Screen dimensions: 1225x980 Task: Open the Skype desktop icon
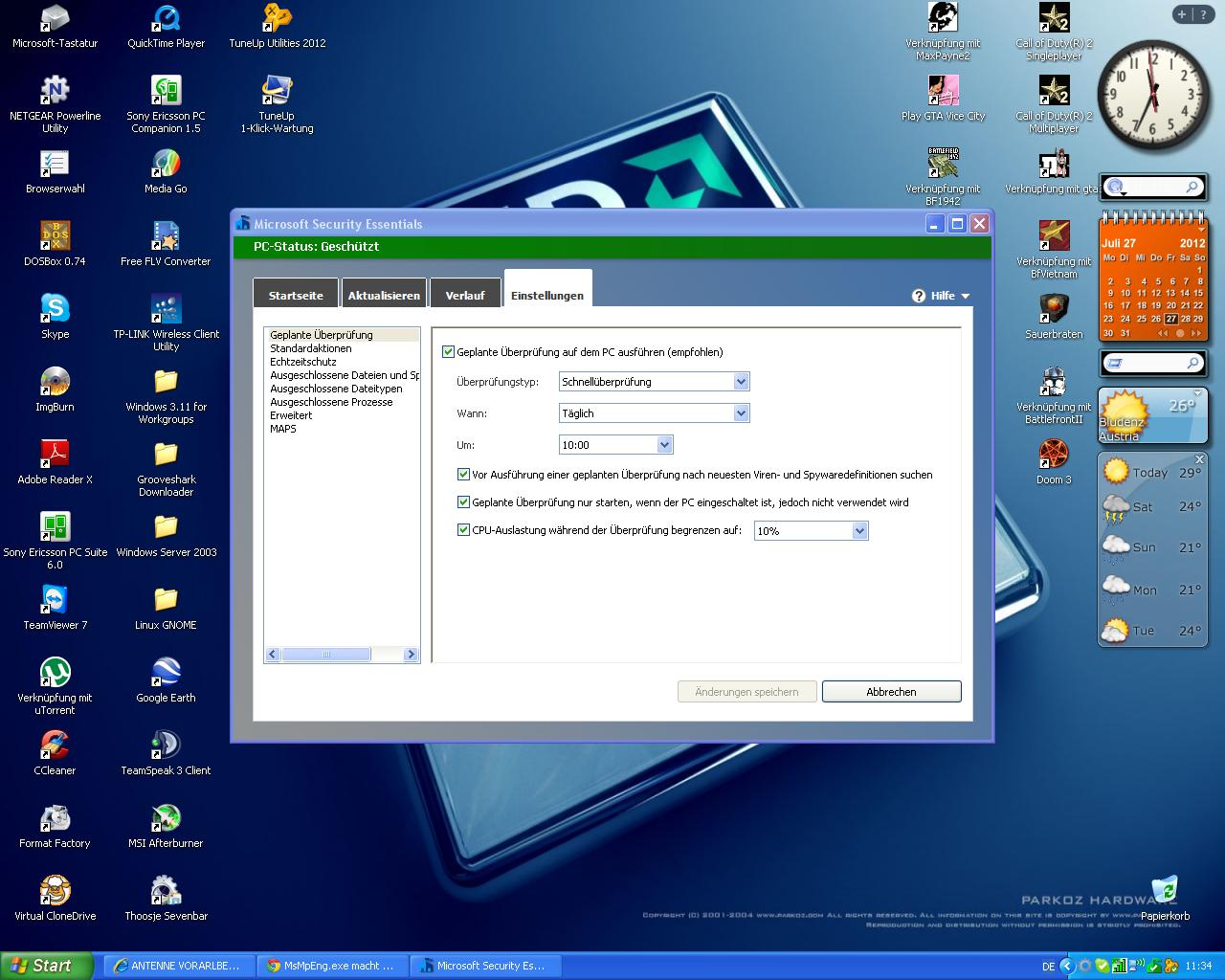[55, 309]
